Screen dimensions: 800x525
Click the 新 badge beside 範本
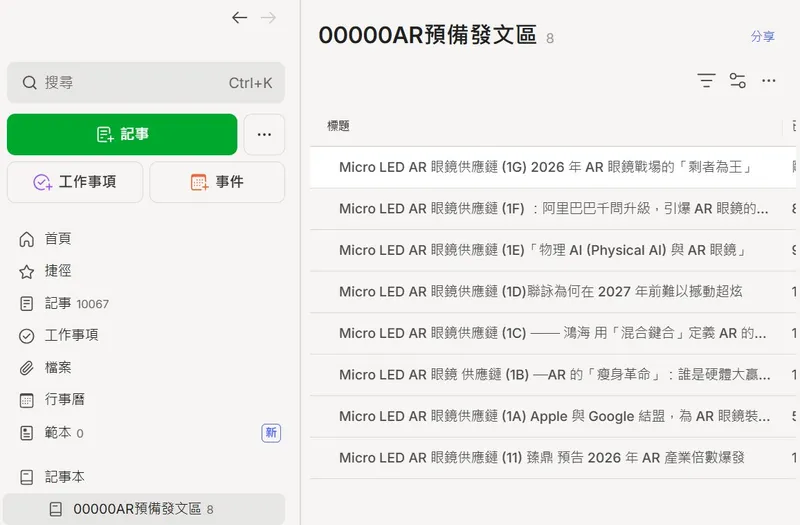pyautogui.click(x=271, y=433)
